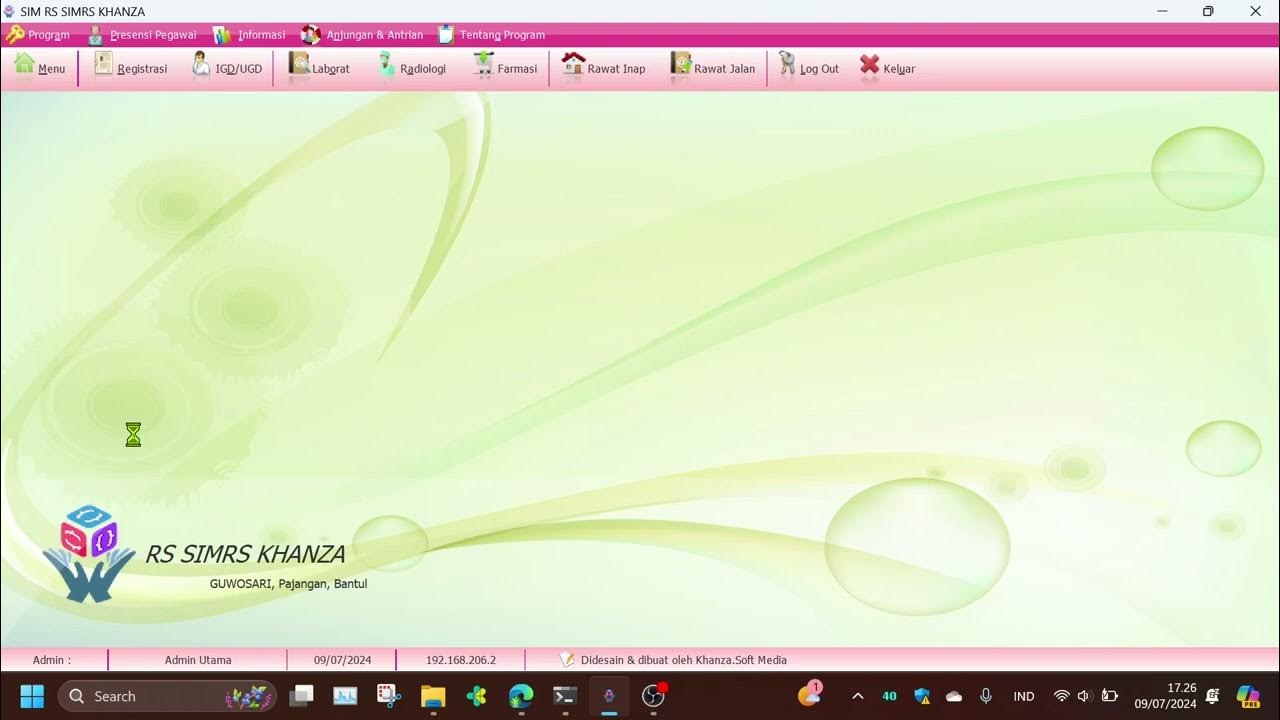The height and width of the screenshot is (720, 1280).
Task: Open the Presensi Pegawai menu
Action: pos(142,35)
